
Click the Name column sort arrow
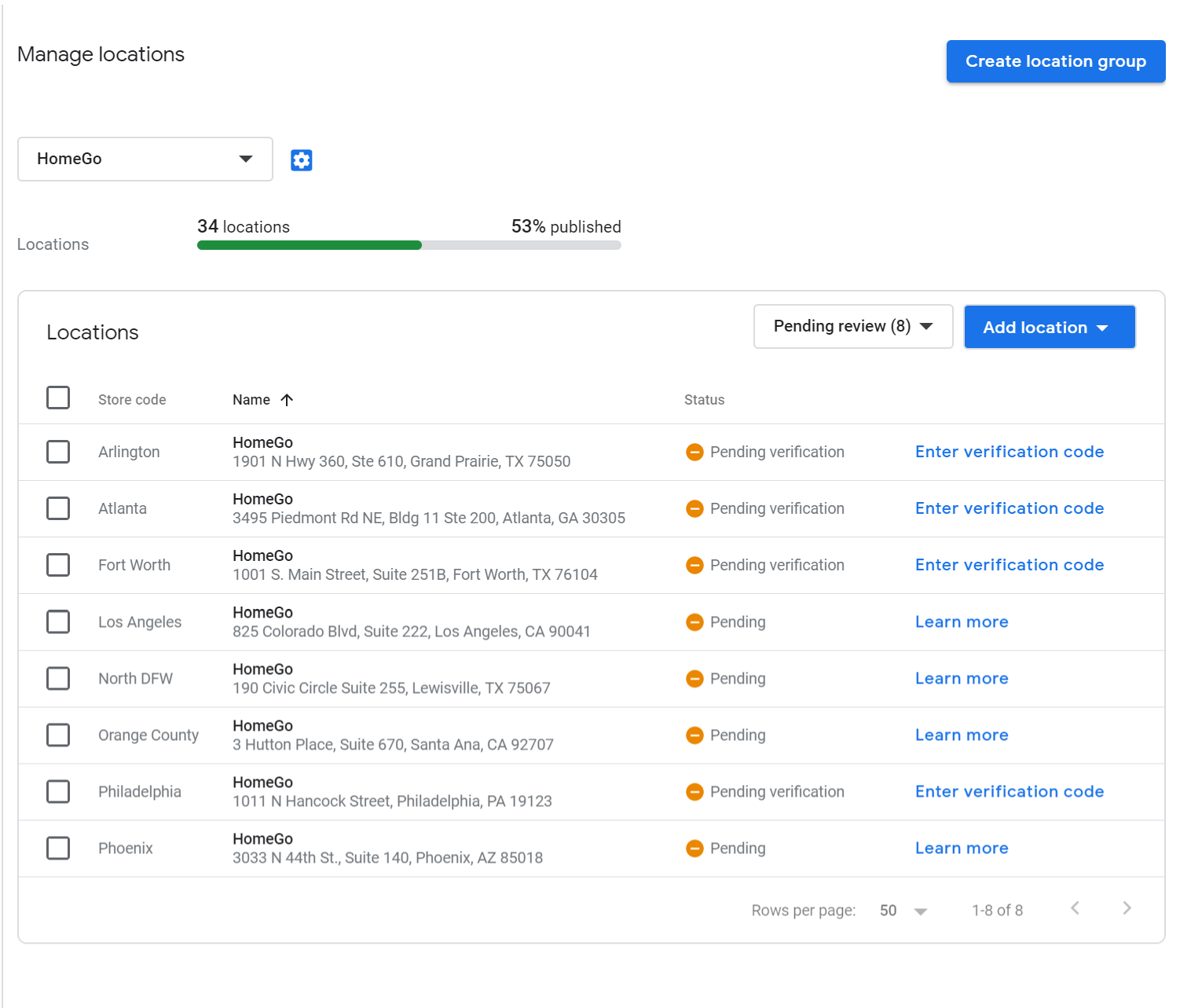click(287, 400)
